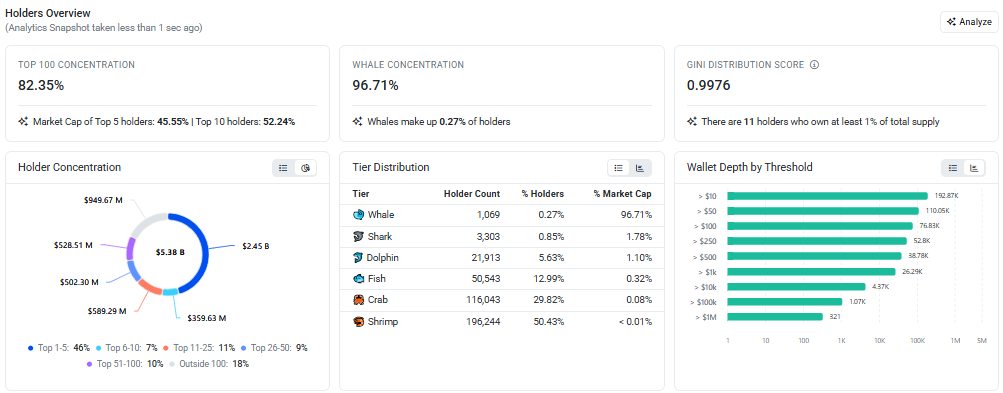Viewport: 1003px width, 393px height.
Task: Click the $528.51 M donut label
Action: coord(73,245)
